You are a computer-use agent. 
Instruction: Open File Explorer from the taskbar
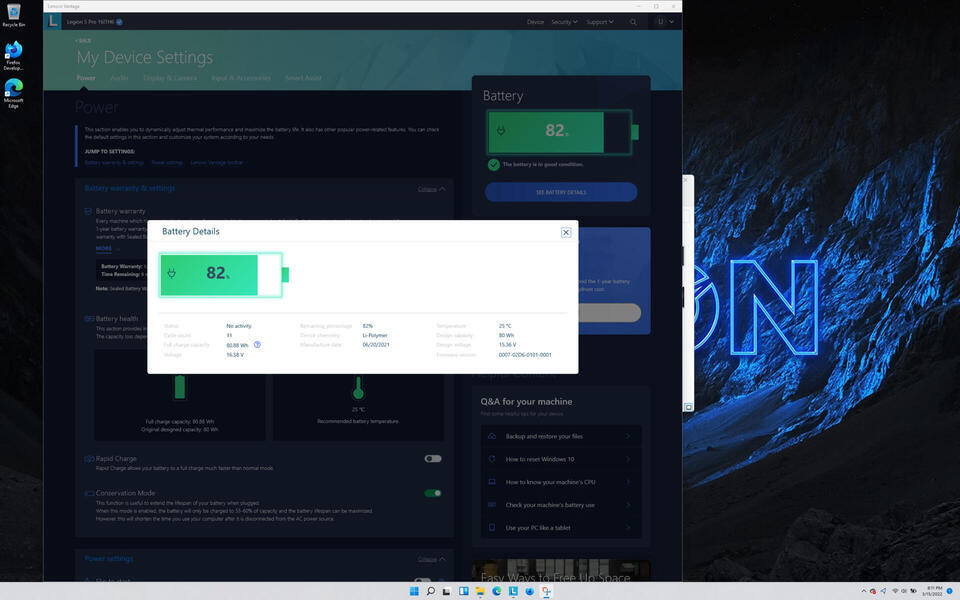click(480, 591)
